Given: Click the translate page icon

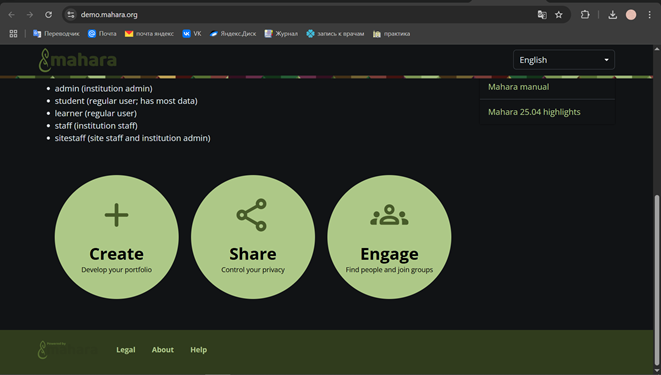Looking at the screenshot, I should click(542, 15).
